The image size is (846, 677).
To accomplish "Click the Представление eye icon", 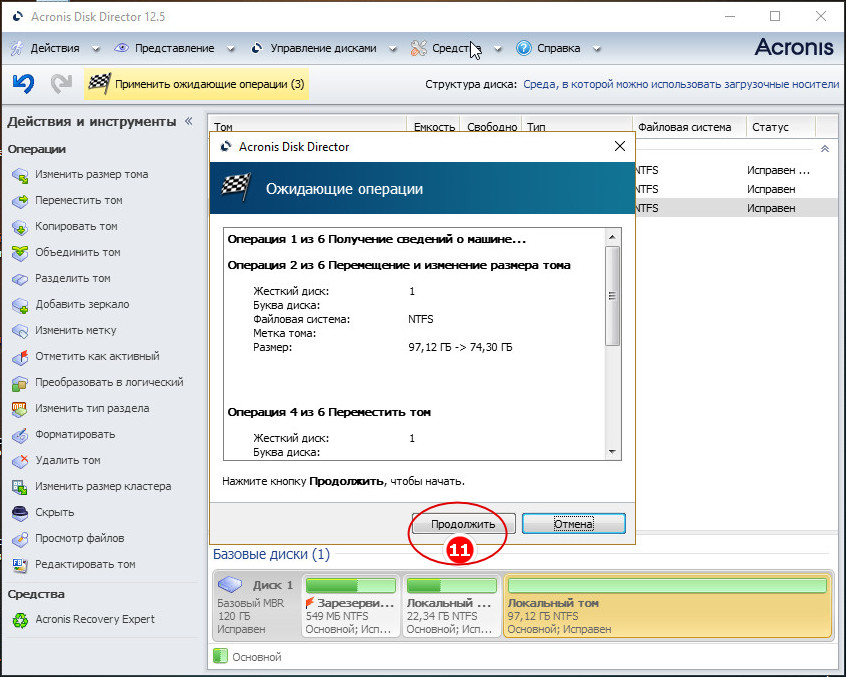I will click(121, 47).
